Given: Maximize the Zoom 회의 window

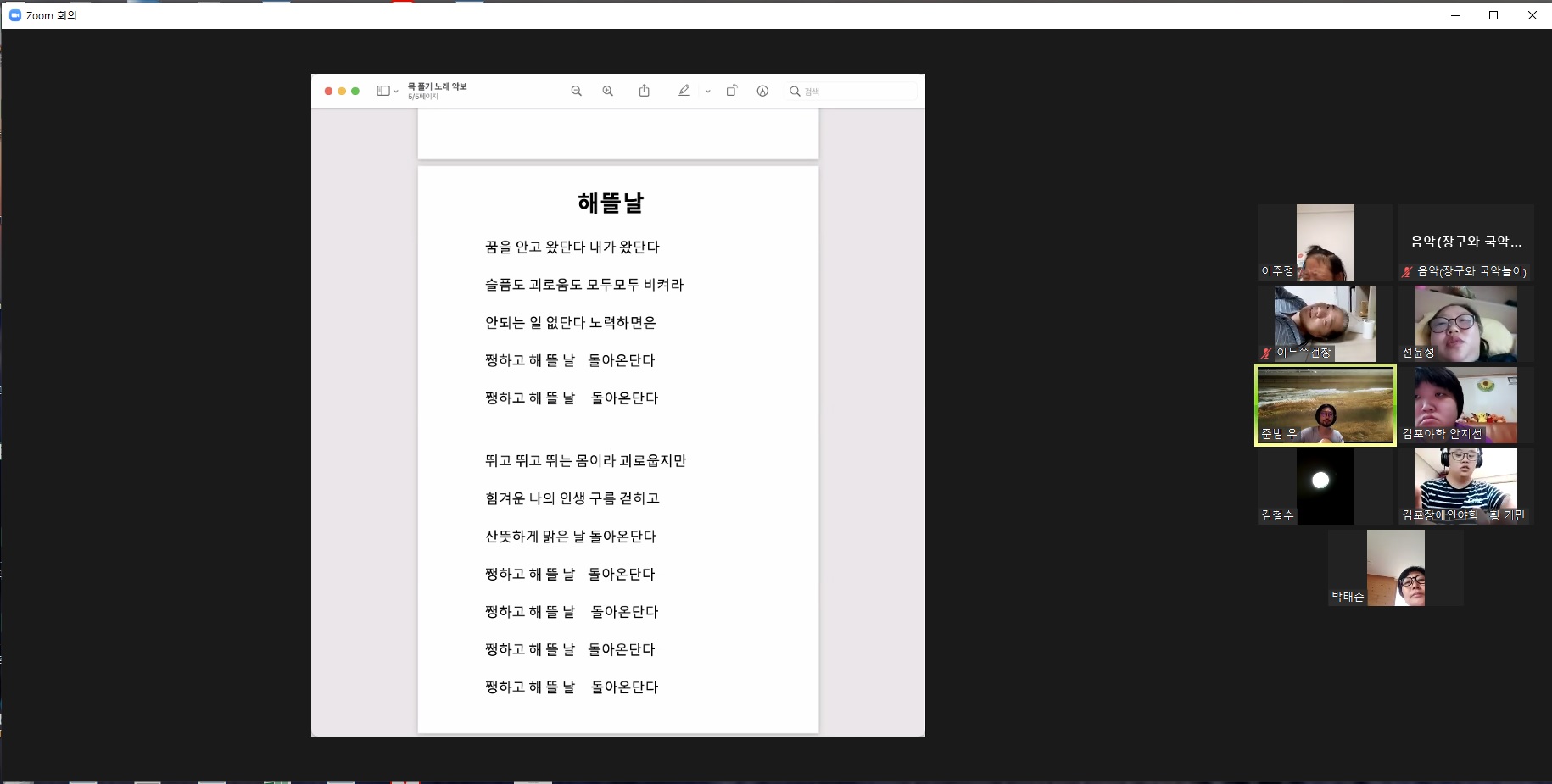Looking at the screenshot, I should (1493, 15).
